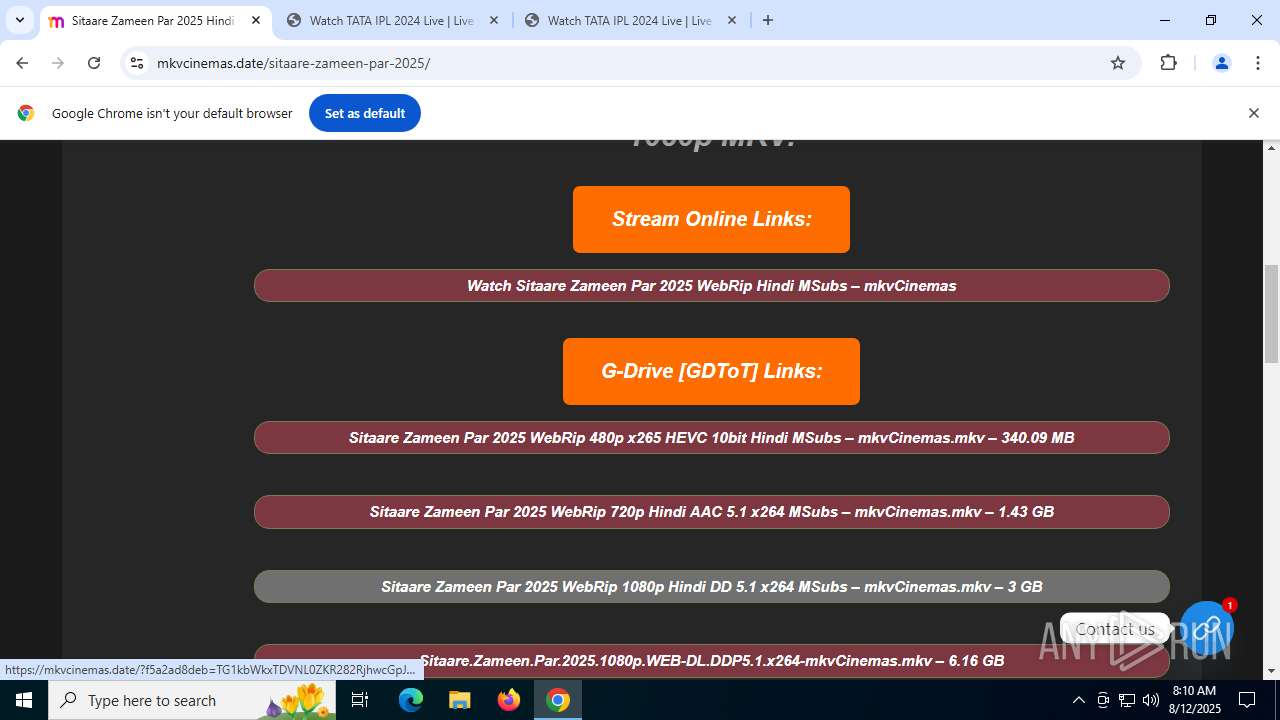Open the blue chat widget icon
Image resolution: width=1280 pixels, height=720 pixels.
pyautogui.click(x=1207, y=628)
